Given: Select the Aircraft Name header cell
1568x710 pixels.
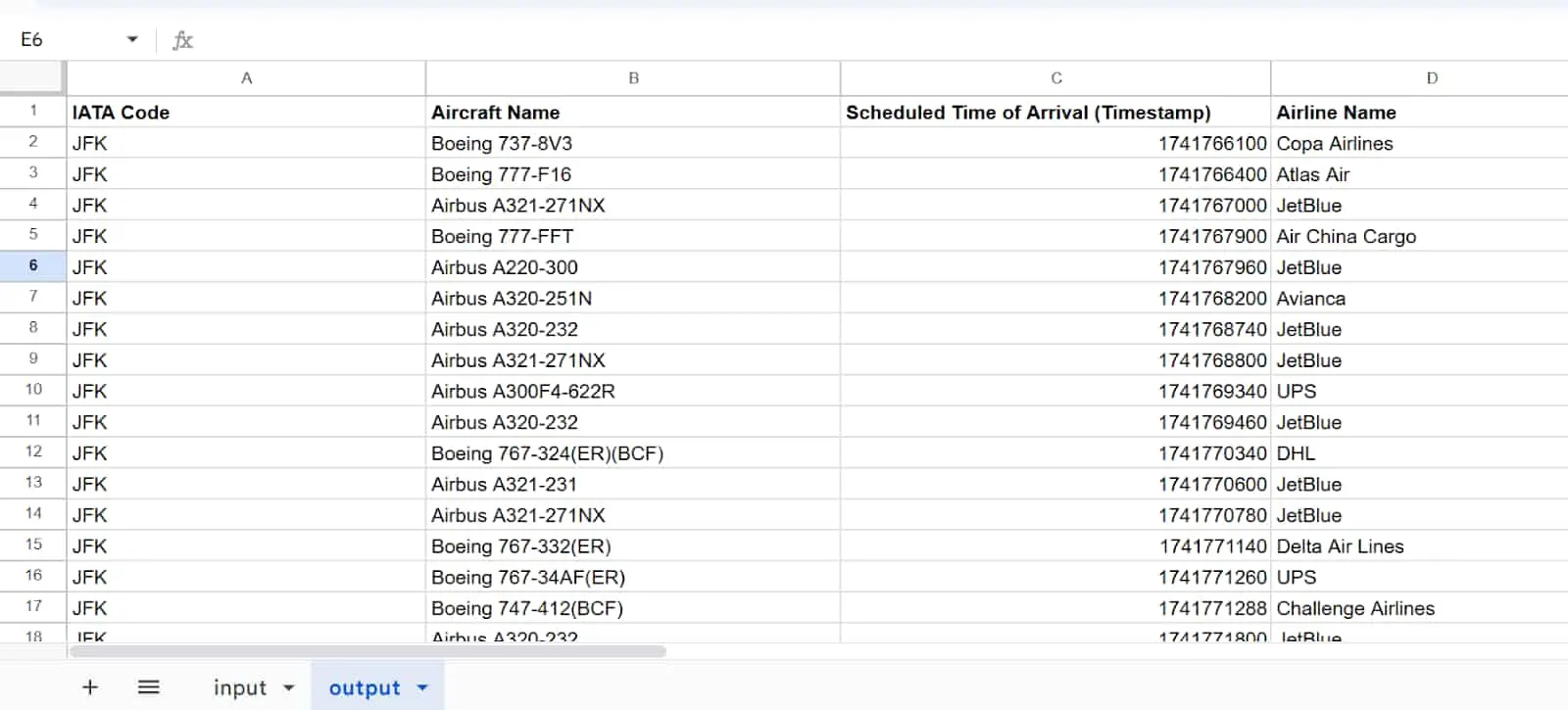Looking at the screenshot, I should (633, 112).
